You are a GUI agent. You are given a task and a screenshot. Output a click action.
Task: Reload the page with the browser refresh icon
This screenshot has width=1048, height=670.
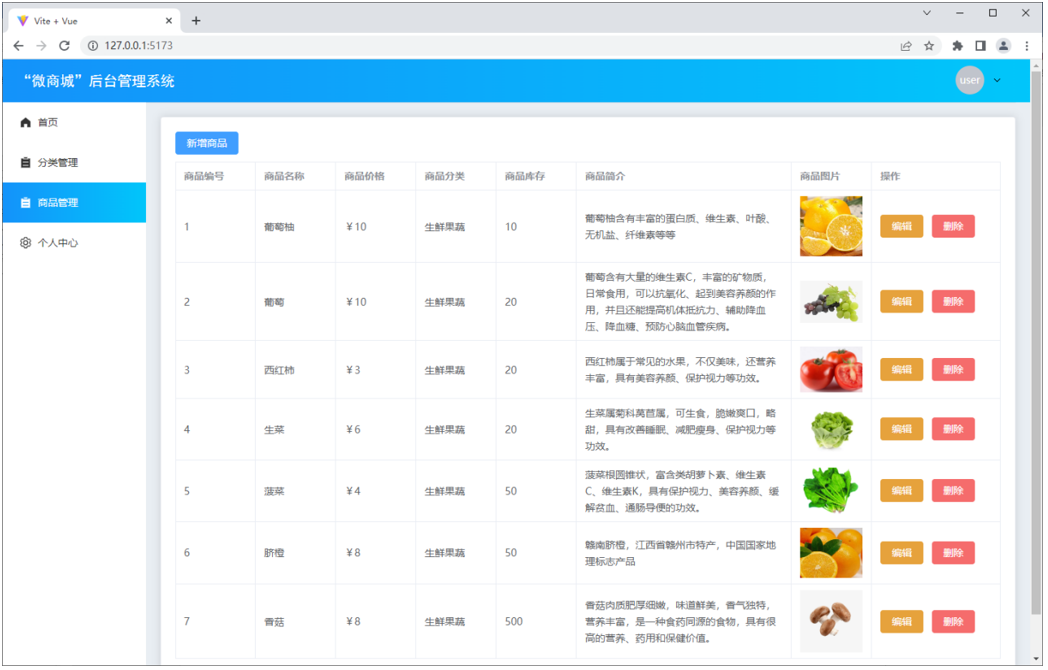65,46
